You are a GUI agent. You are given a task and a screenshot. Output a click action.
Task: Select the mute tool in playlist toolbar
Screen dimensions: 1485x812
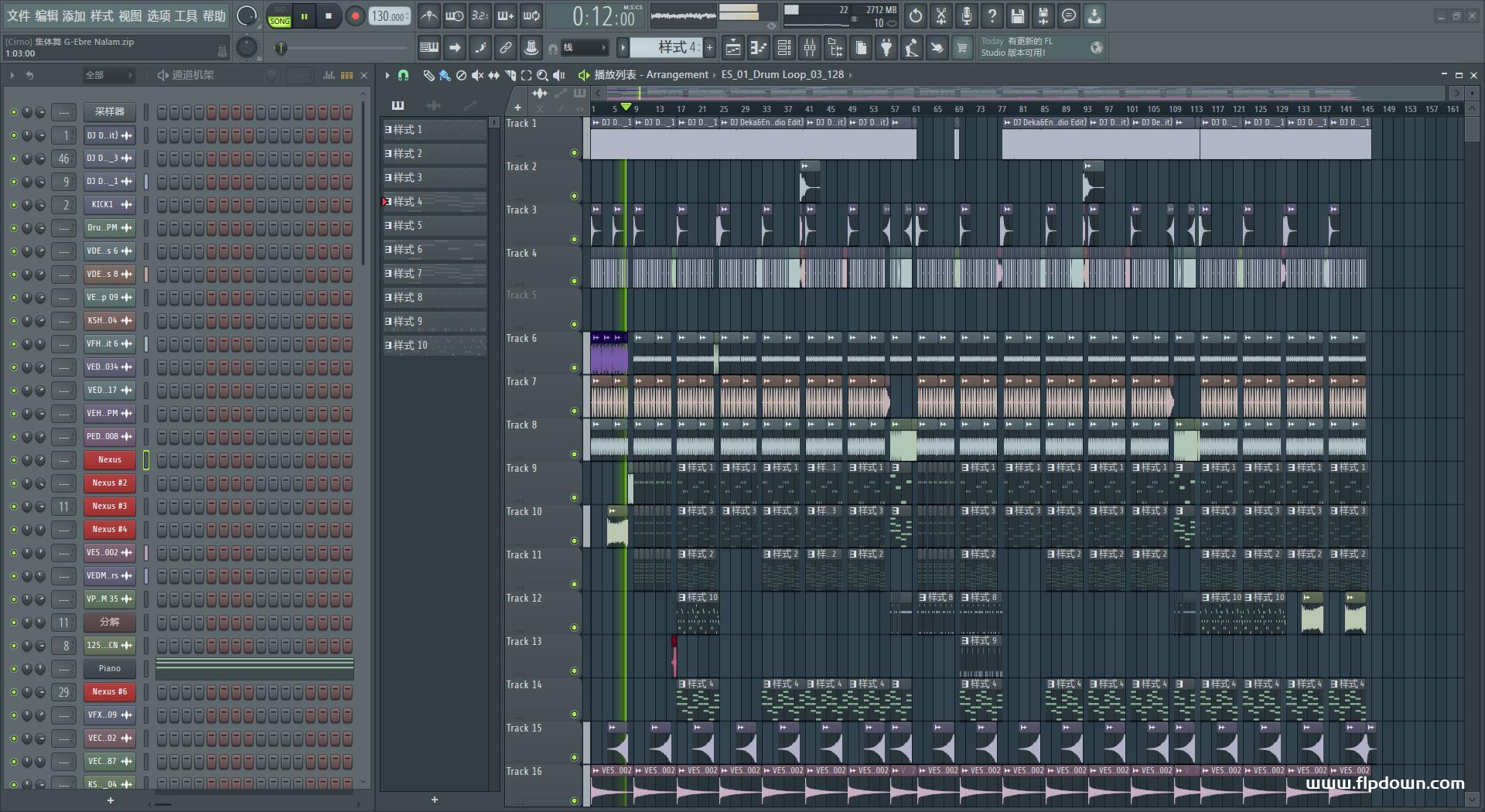(477, 75)
